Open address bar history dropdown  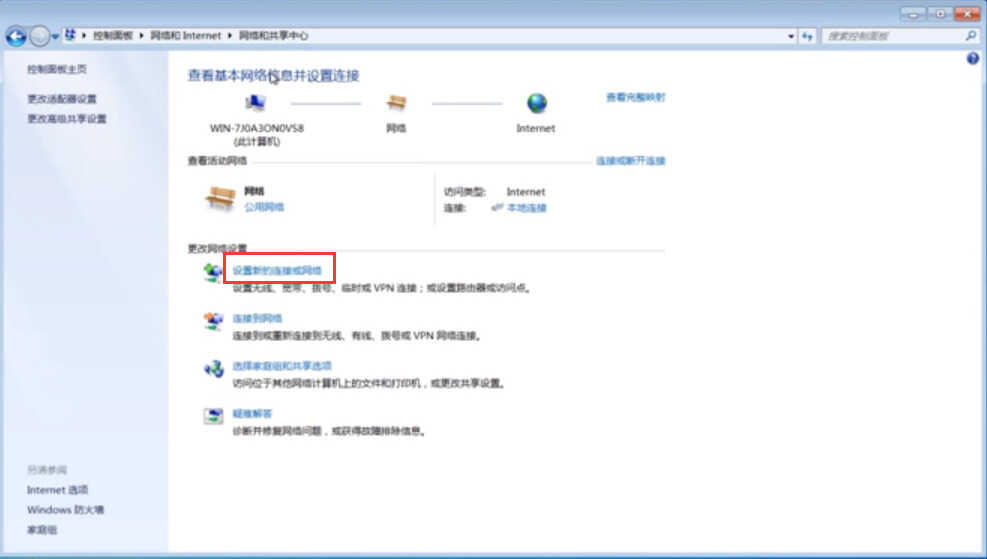pos(791,37)
